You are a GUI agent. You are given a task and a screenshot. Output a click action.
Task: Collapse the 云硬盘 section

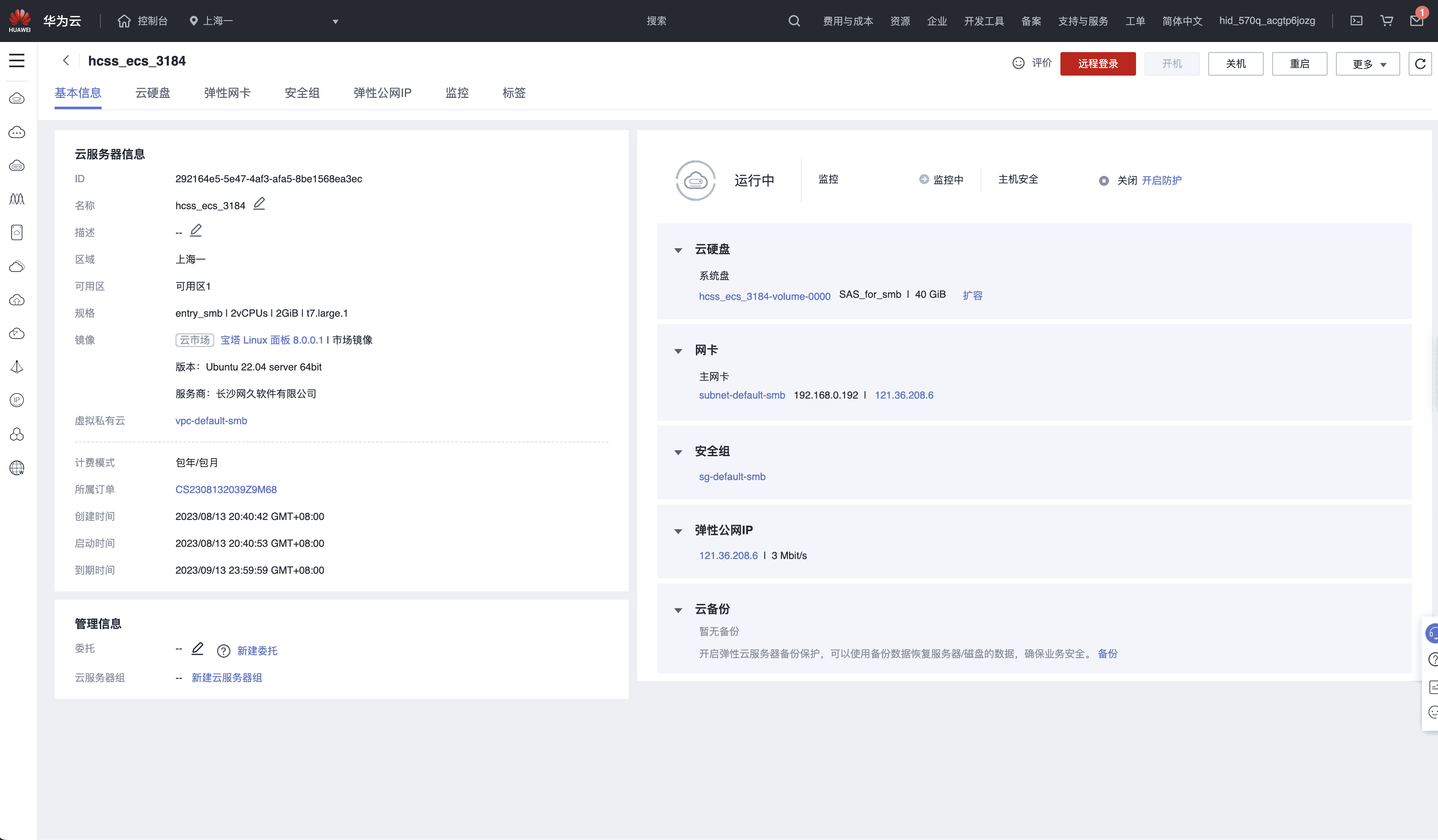point(678,250)
